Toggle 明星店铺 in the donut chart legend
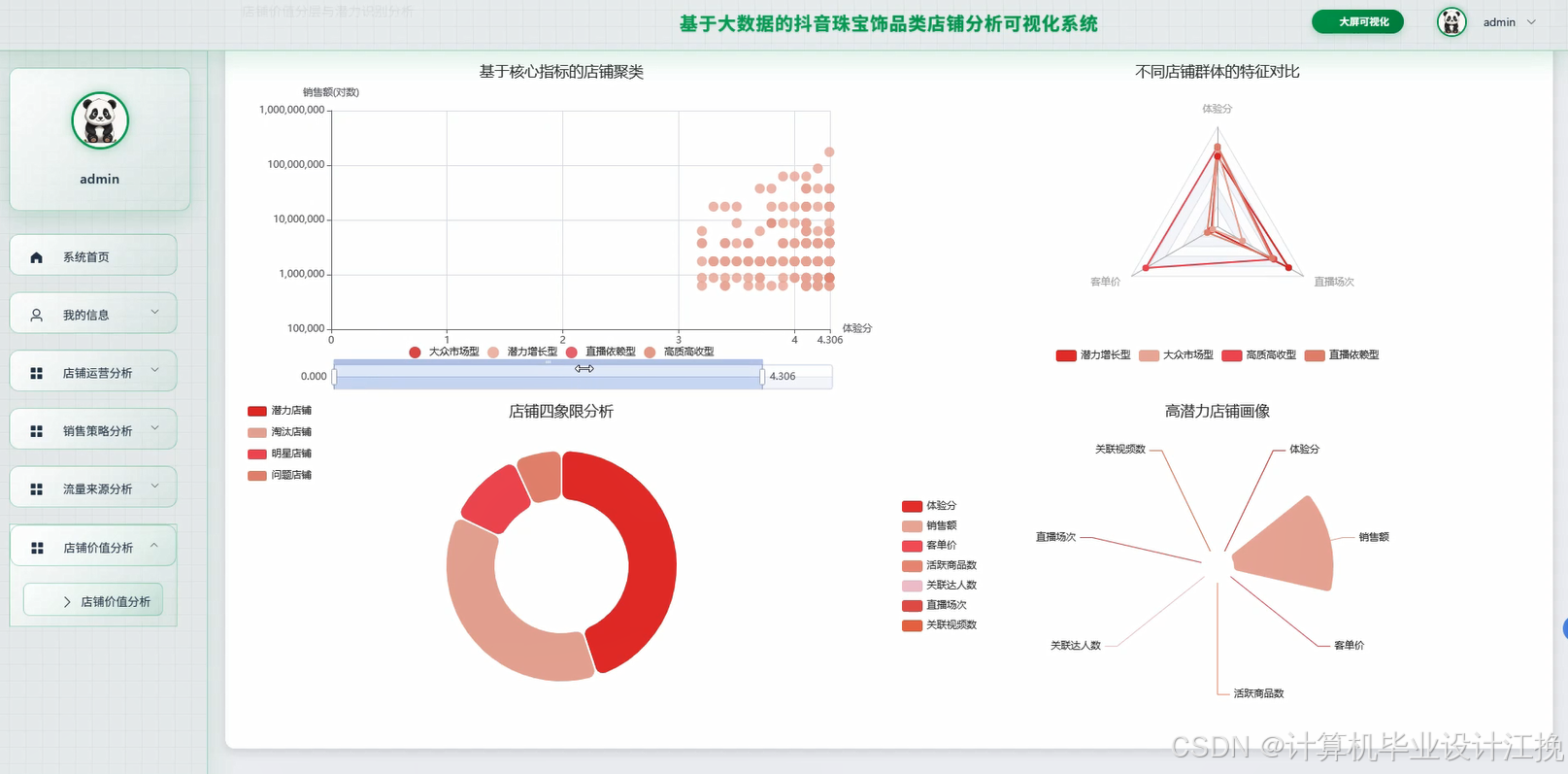 pyautogui.click(x=280, y=454)
